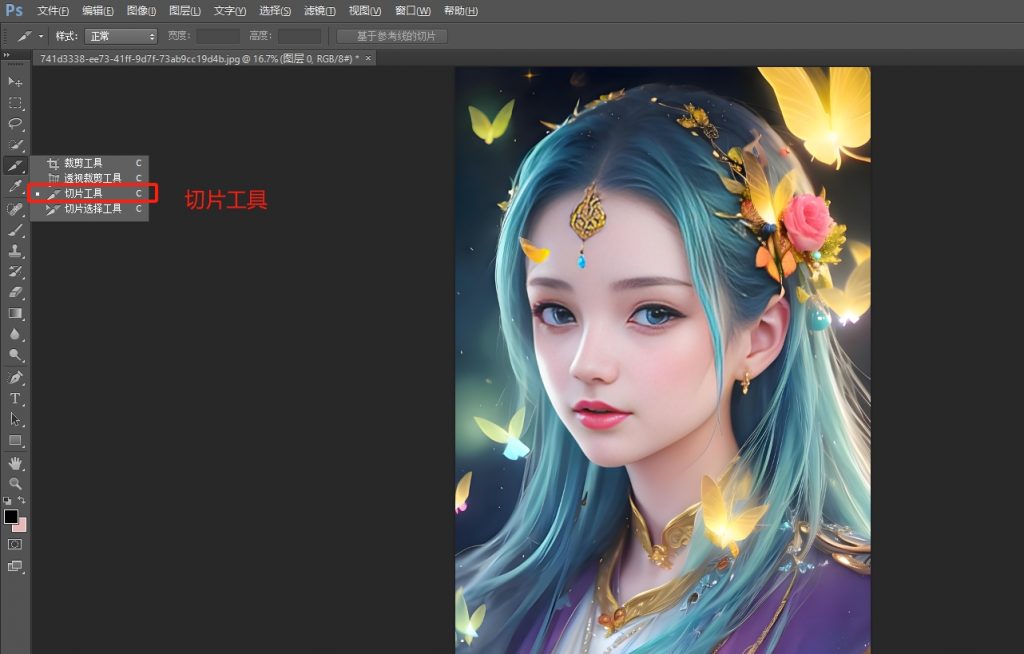This screenshot has width=1024, height=654.
Task: Click the 宽度 input field
Action: tap(217, 37)
